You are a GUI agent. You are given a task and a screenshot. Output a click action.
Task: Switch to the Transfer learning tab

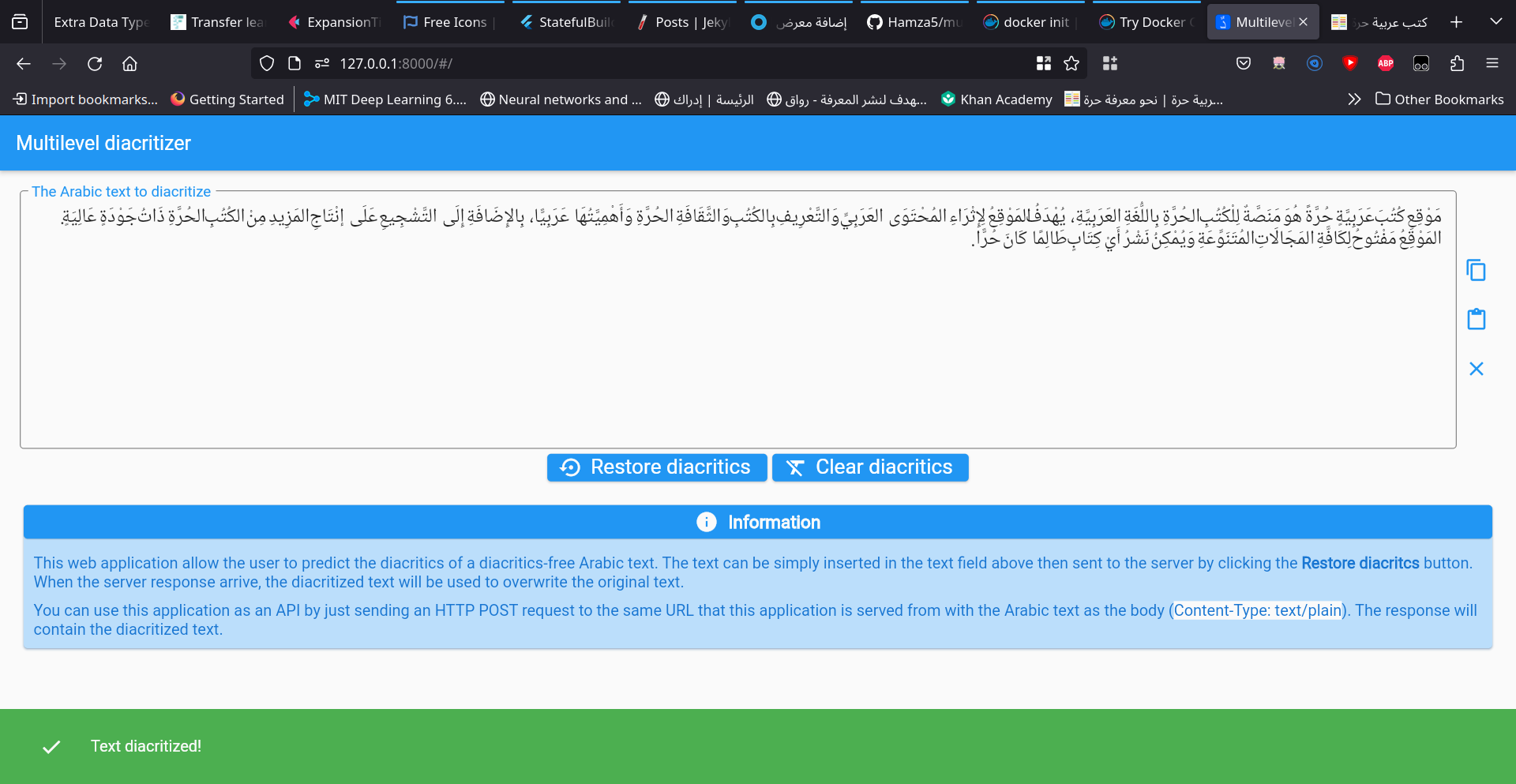[218, 22]
